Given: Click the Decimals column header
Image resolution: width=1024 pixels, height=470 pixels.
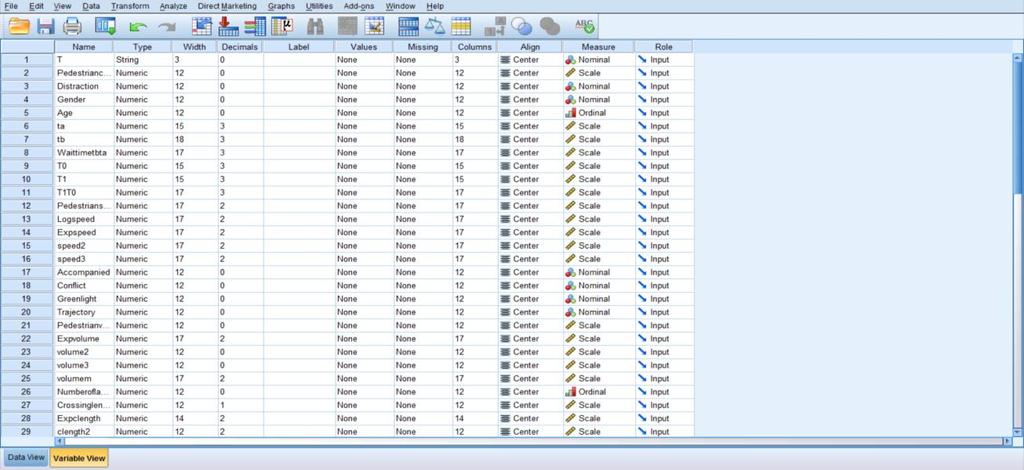Looking at the screenshot, I should [240, 47].
